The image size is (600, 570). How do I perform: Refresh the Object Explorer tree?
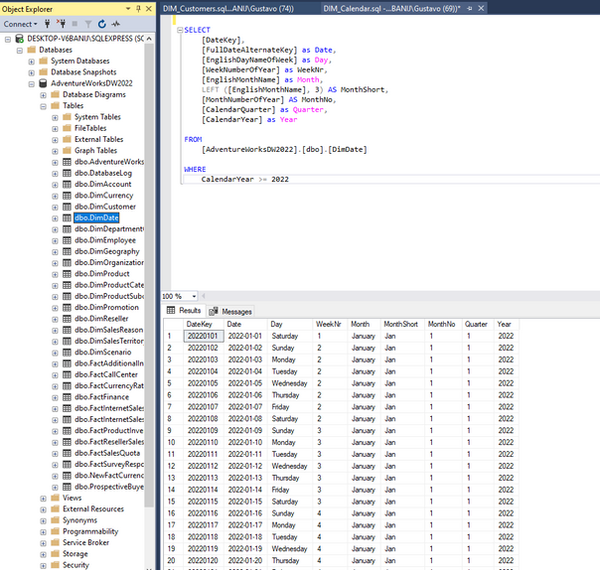click(x=102, y=24)
